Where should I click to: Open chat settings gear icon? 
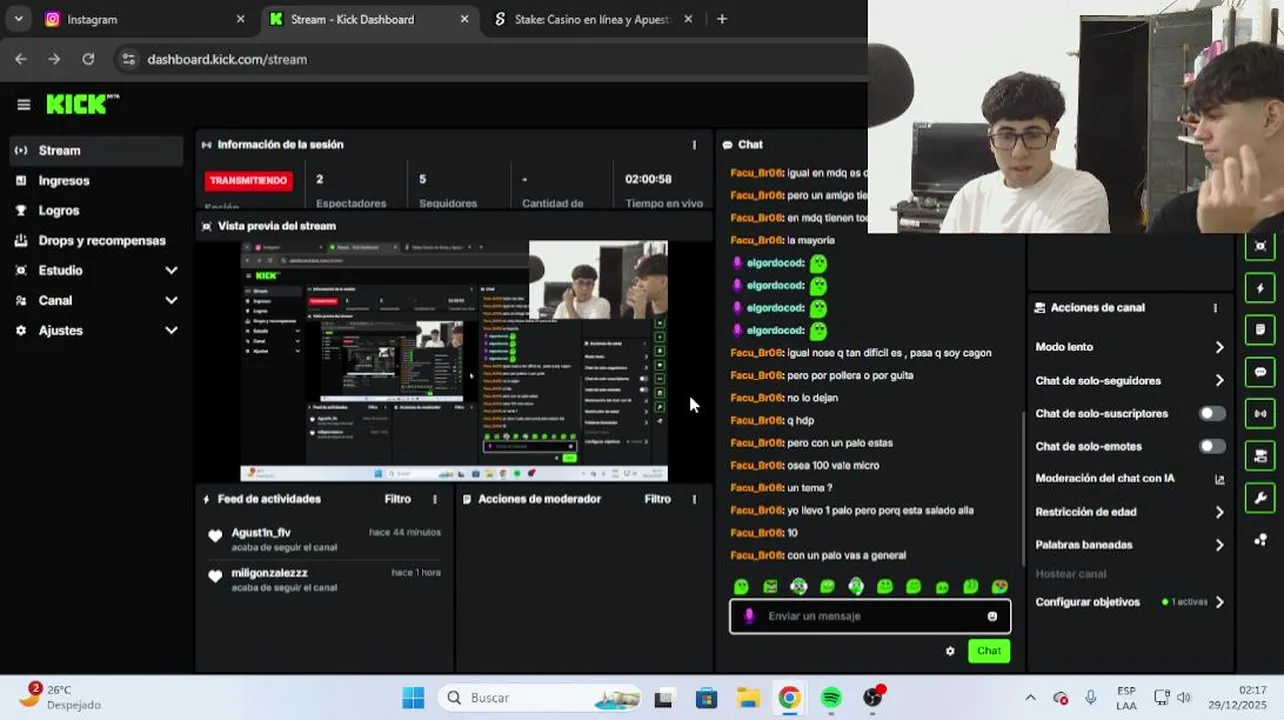[x=950, y=651]
